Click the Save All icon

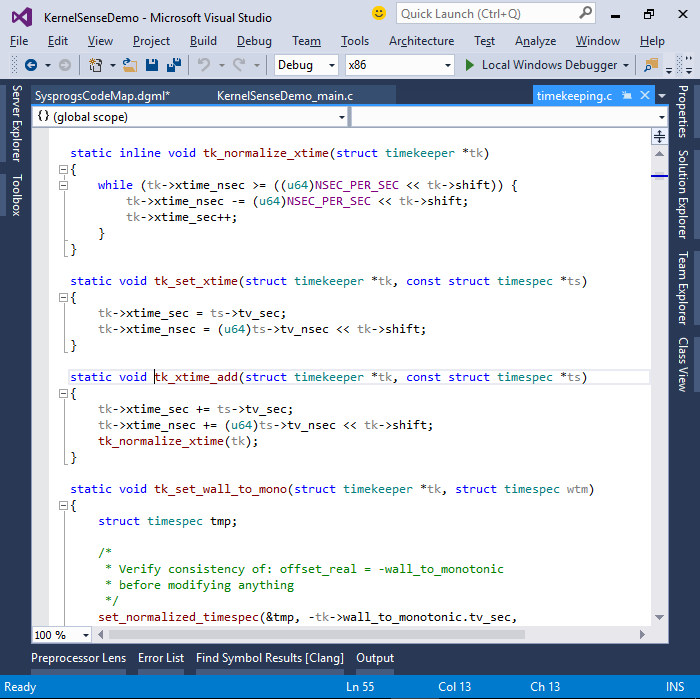[174, 65]
